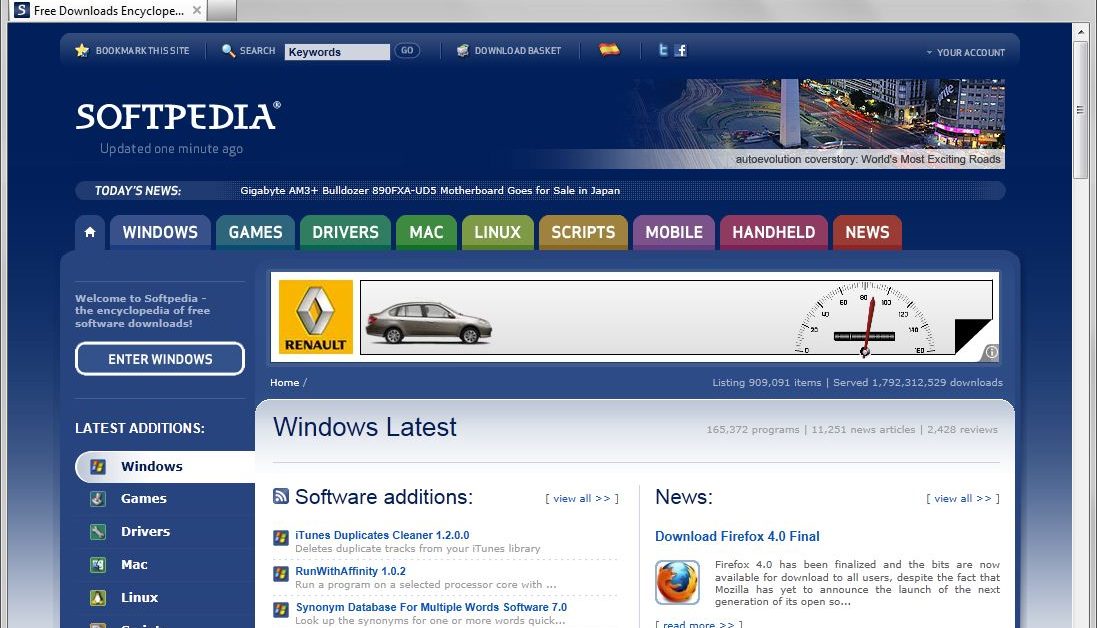Image resolution: width=1097 pixels, height=628 pixels.
Task: Click view all link under News
Action: point(963,499)
